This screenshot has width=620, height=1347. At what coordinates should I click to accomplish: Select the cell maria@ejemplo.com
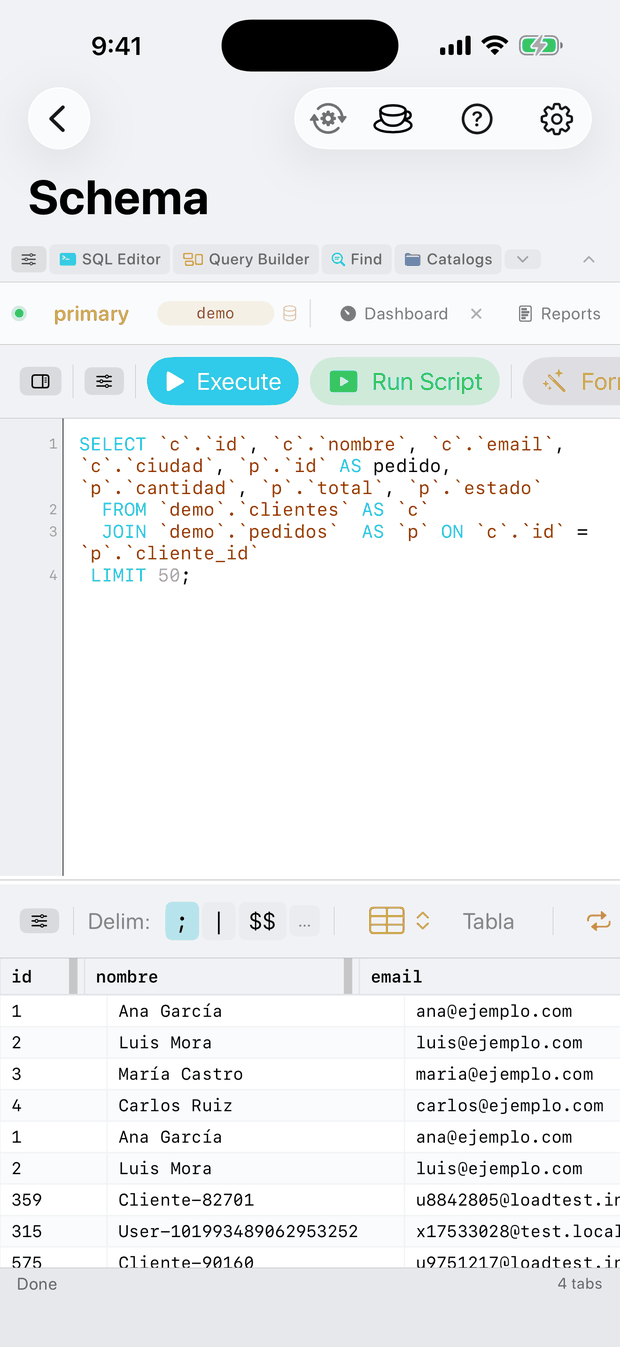pos(512,1074)
